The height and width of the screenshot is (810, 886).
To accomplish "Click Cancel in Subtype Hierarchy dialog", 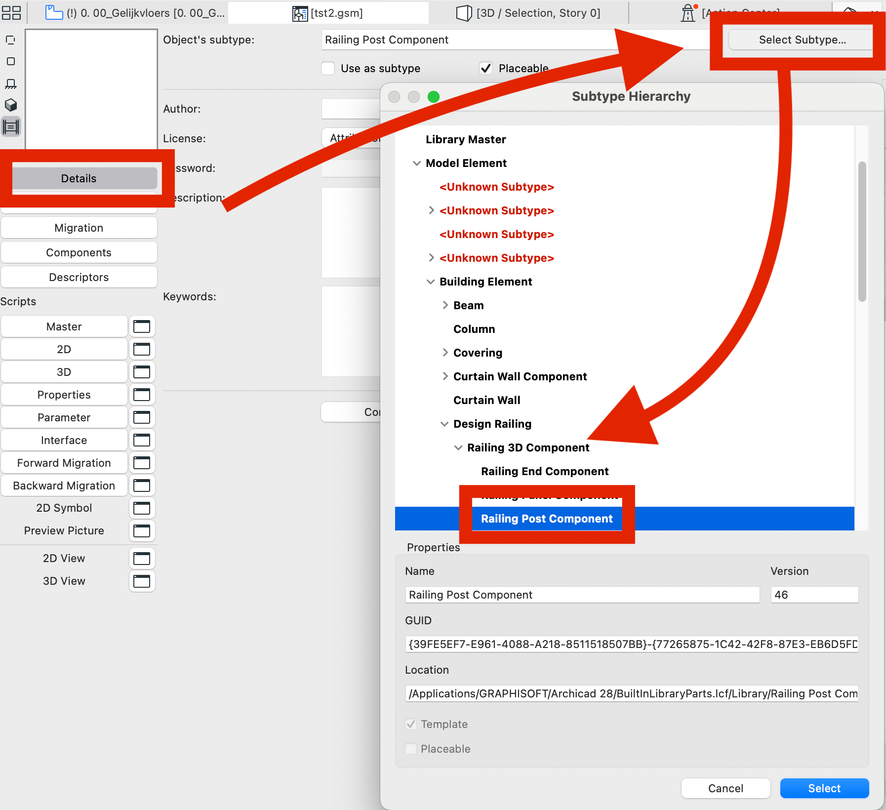I will point(726,789).
